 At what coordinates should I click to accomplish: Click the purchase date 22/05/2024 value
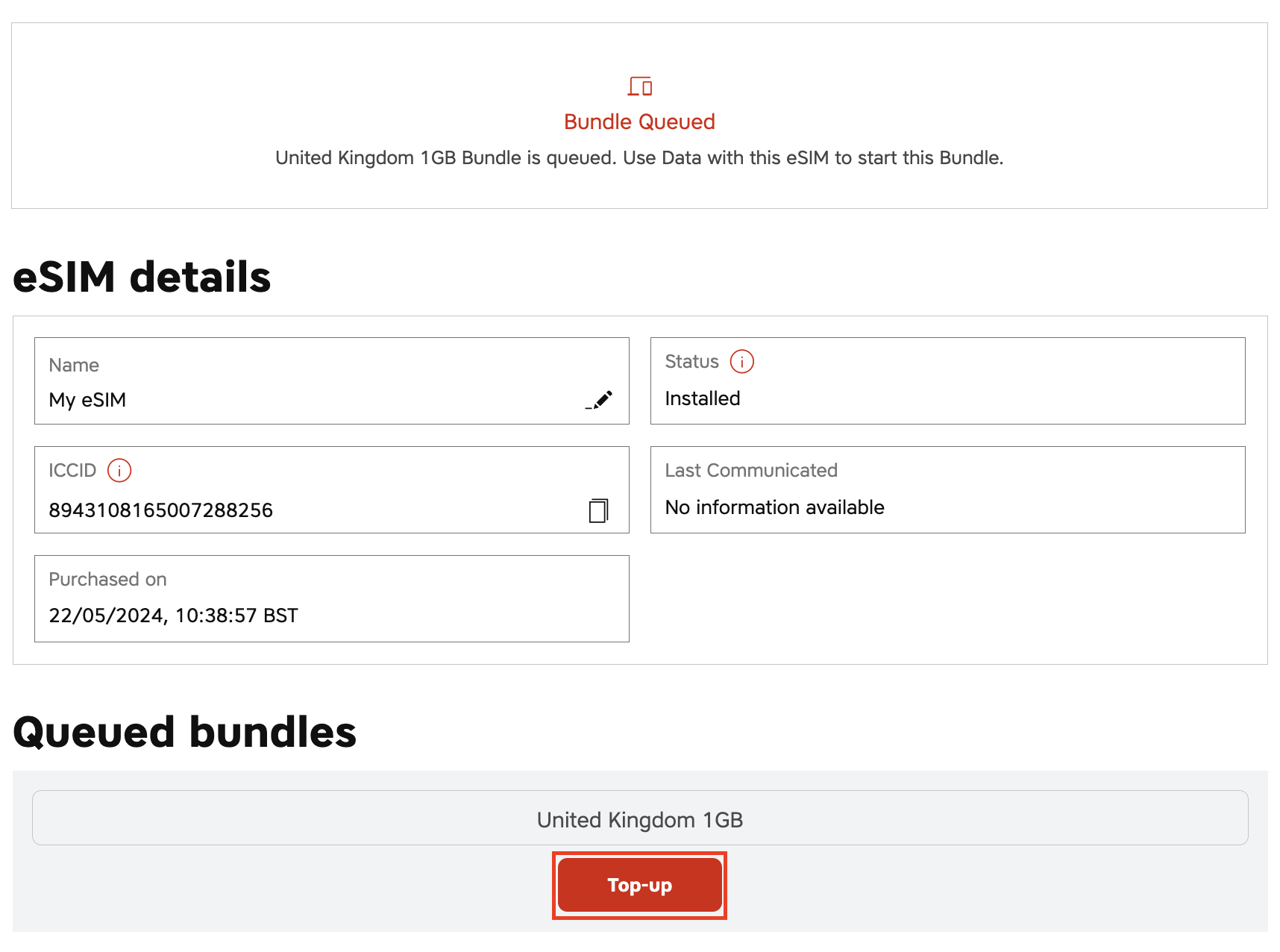[x=173, y=616]
